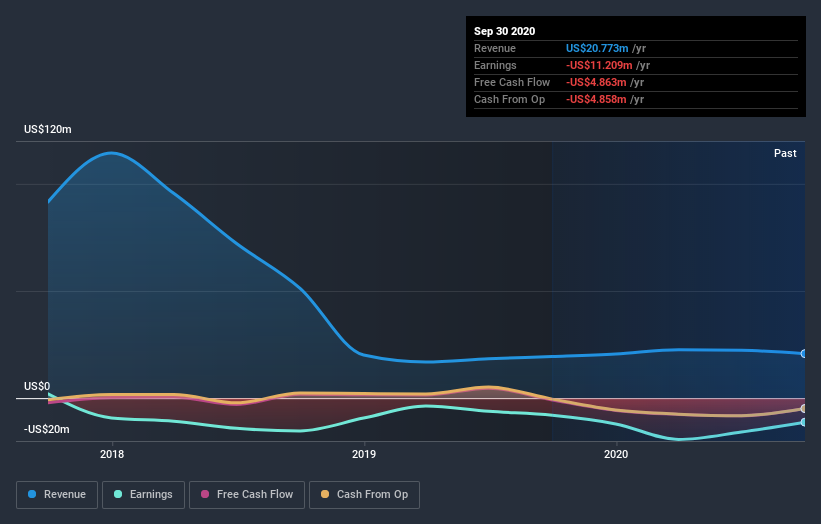Click the -US$20m y-axis label
This screenshot has height=524, width=821.
click(x=47, y=429)
